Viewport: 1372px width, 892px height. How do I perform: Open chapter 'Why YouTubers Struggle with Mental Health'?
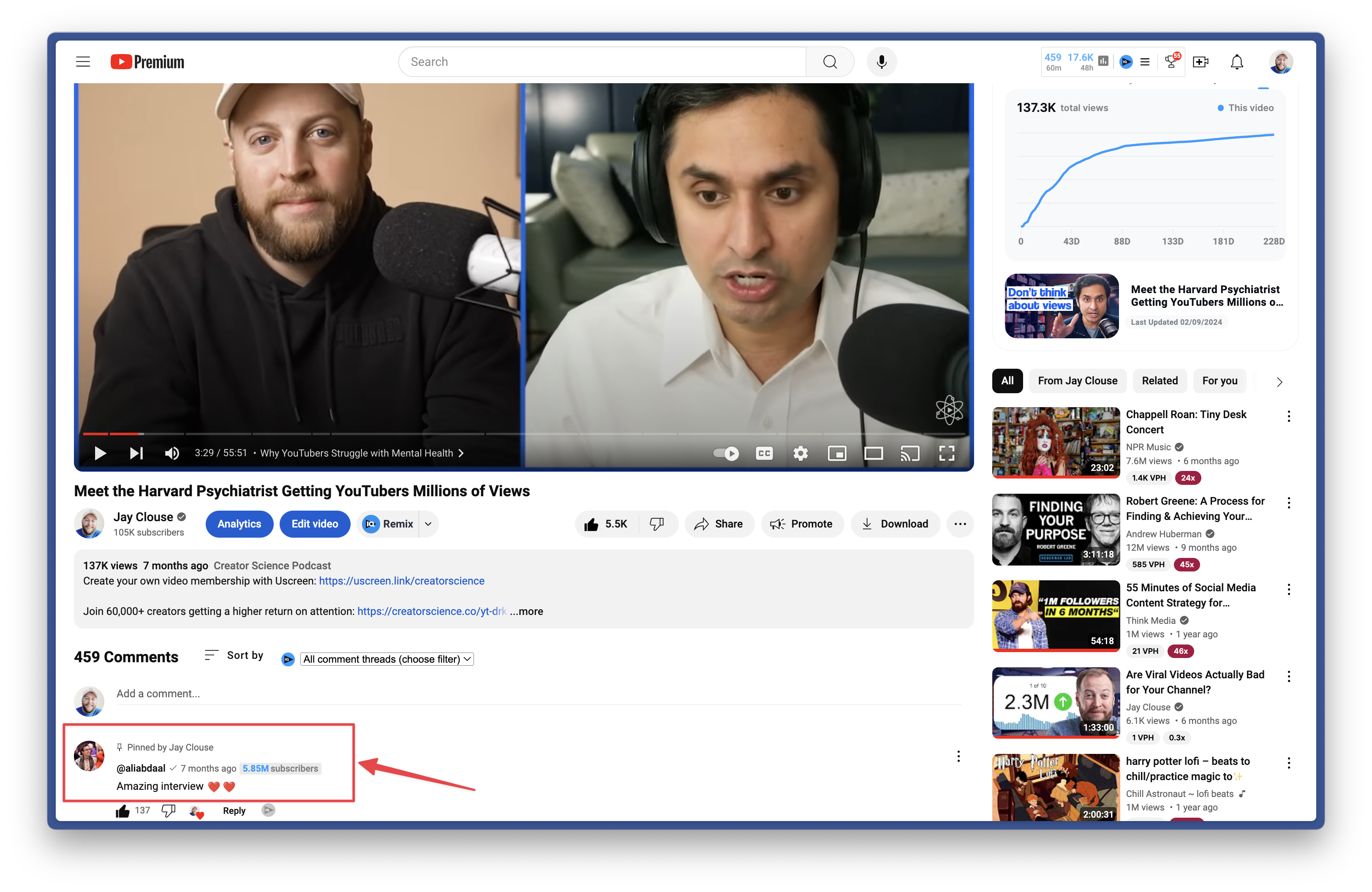click(362, 453)
